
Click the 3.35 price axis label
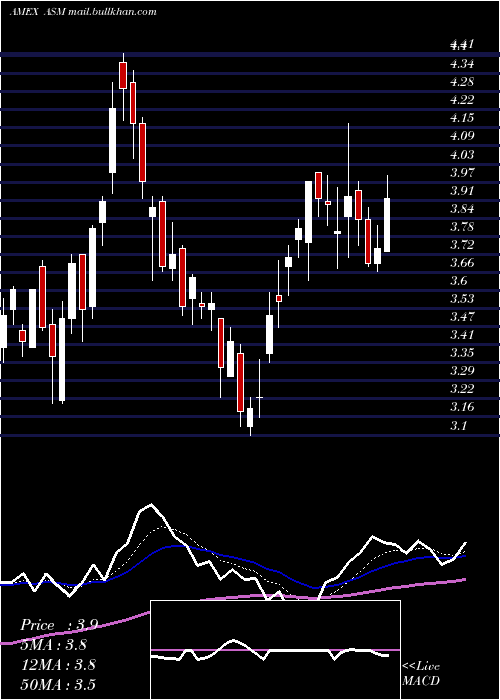click(x=462, y=353)
